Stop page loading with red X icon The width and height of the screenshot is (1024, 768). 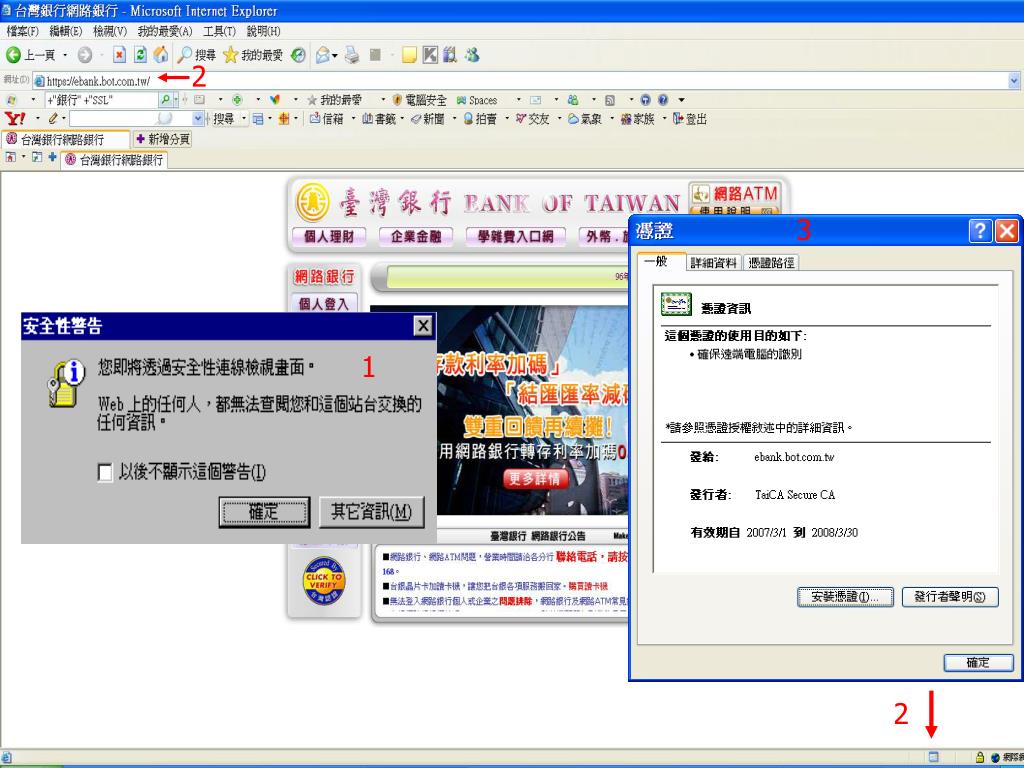(x=119, y=55)
